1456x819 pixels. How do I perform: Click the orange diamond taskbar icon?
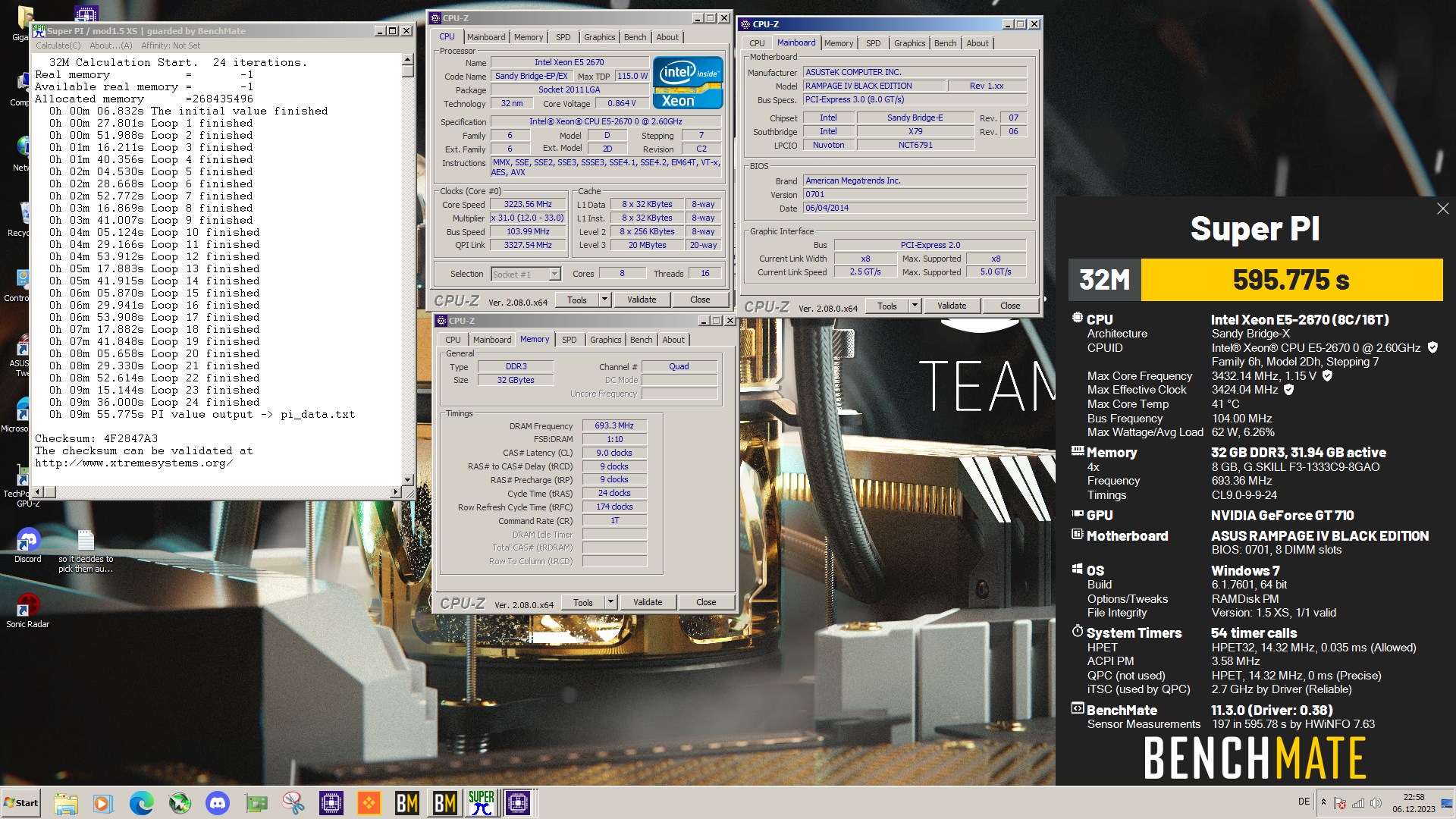click(x=369, y=803)
